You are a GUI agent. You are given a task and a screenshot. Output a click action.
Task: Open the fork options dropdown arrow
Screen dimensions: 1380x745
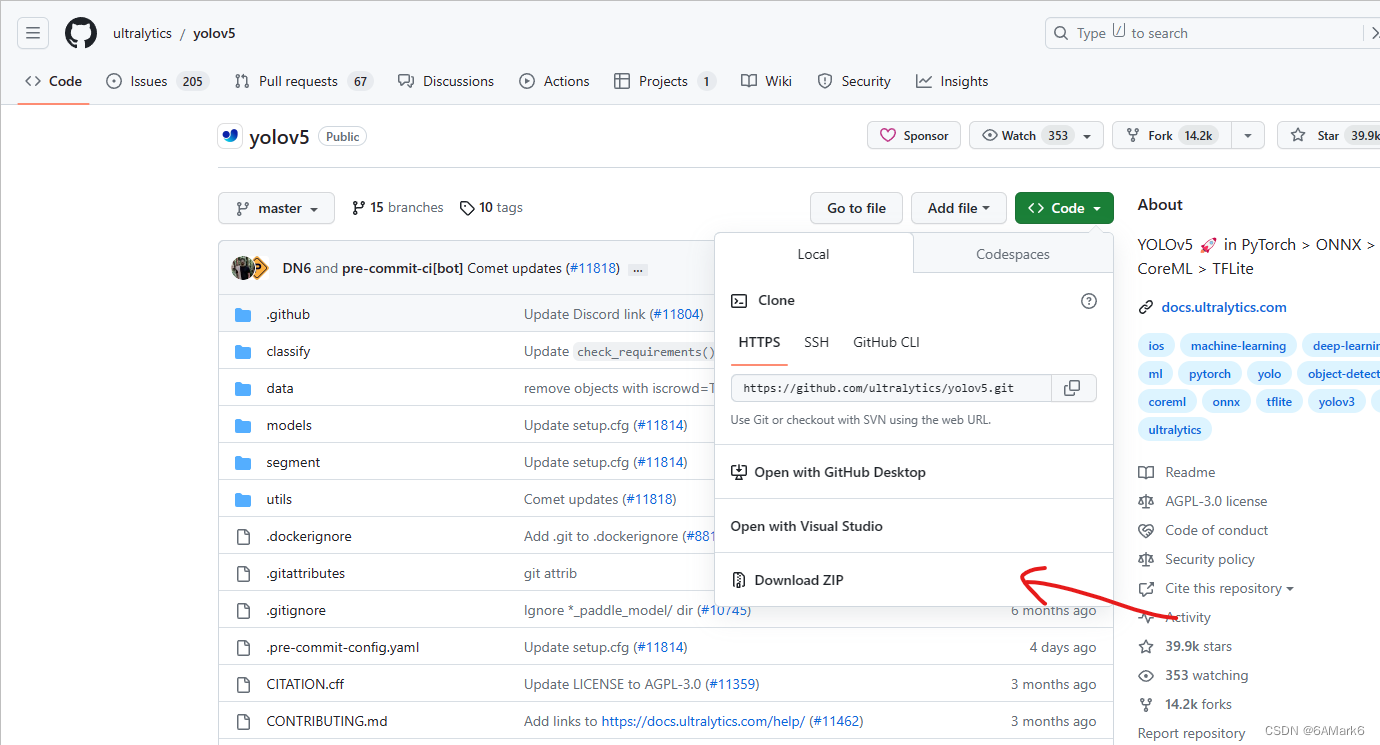tap(1247, 135)
